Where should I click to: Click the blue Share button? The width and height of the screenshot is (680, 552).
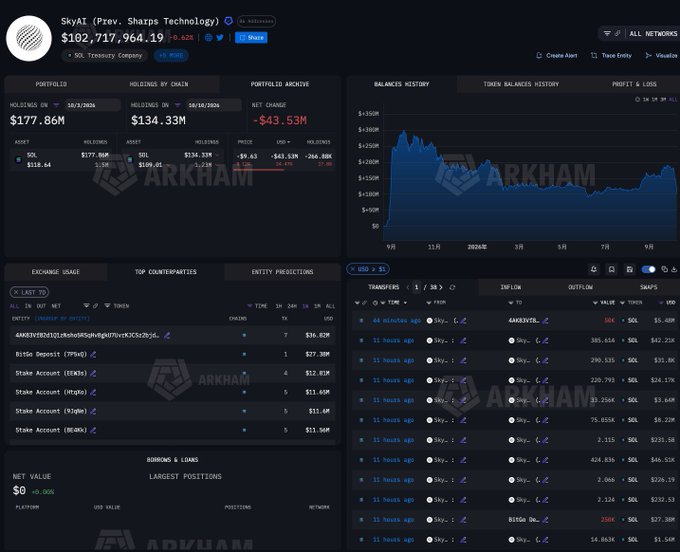click(x=251, y=38)
